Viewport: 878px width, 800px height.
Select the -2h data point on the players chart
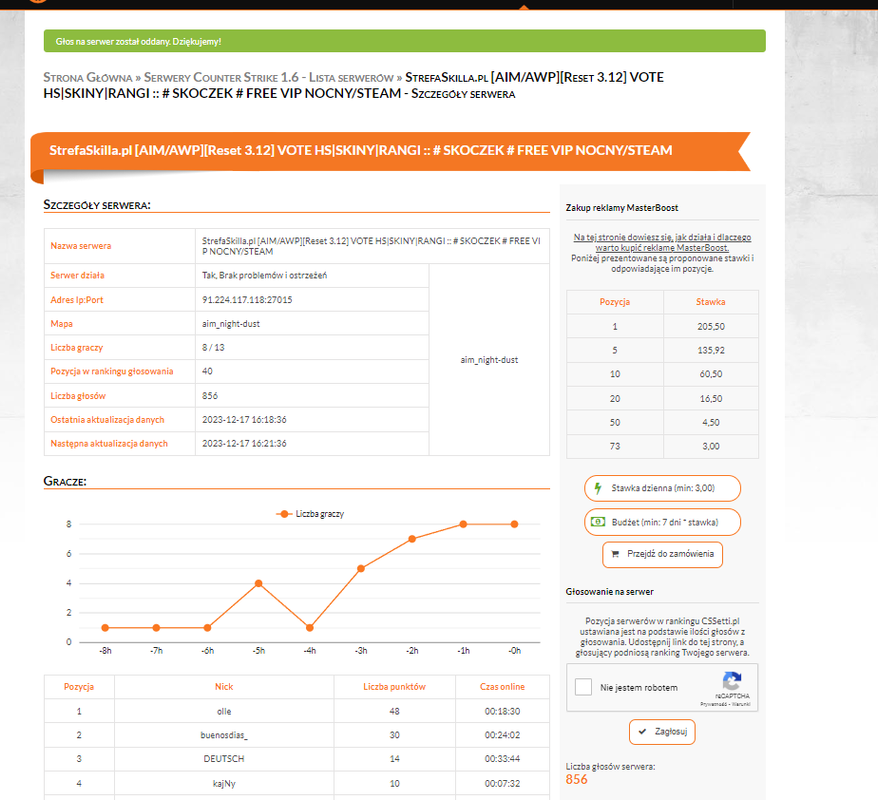[x=412, y=539]
